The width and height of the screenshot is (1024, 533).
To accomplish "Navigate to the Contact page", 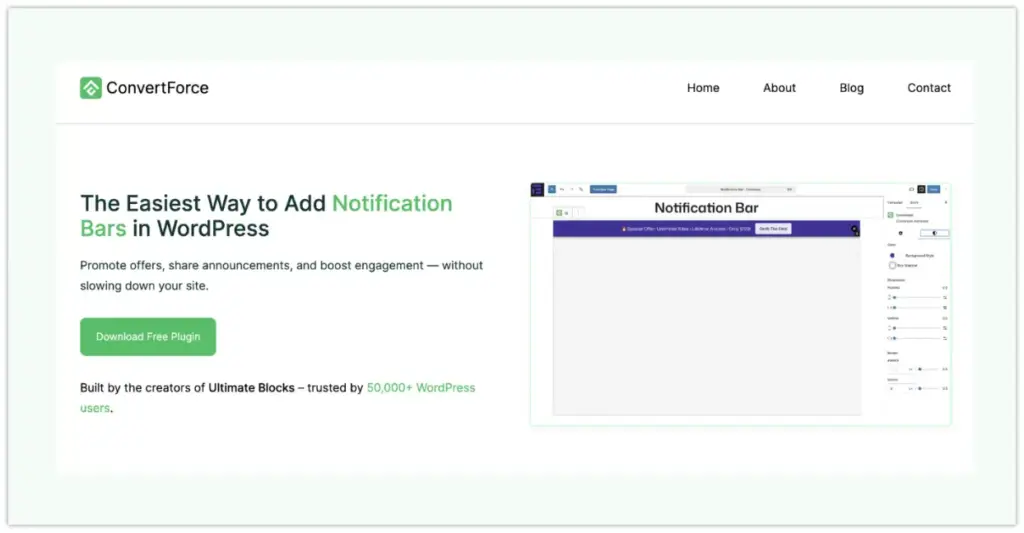I will pos(929,88).
